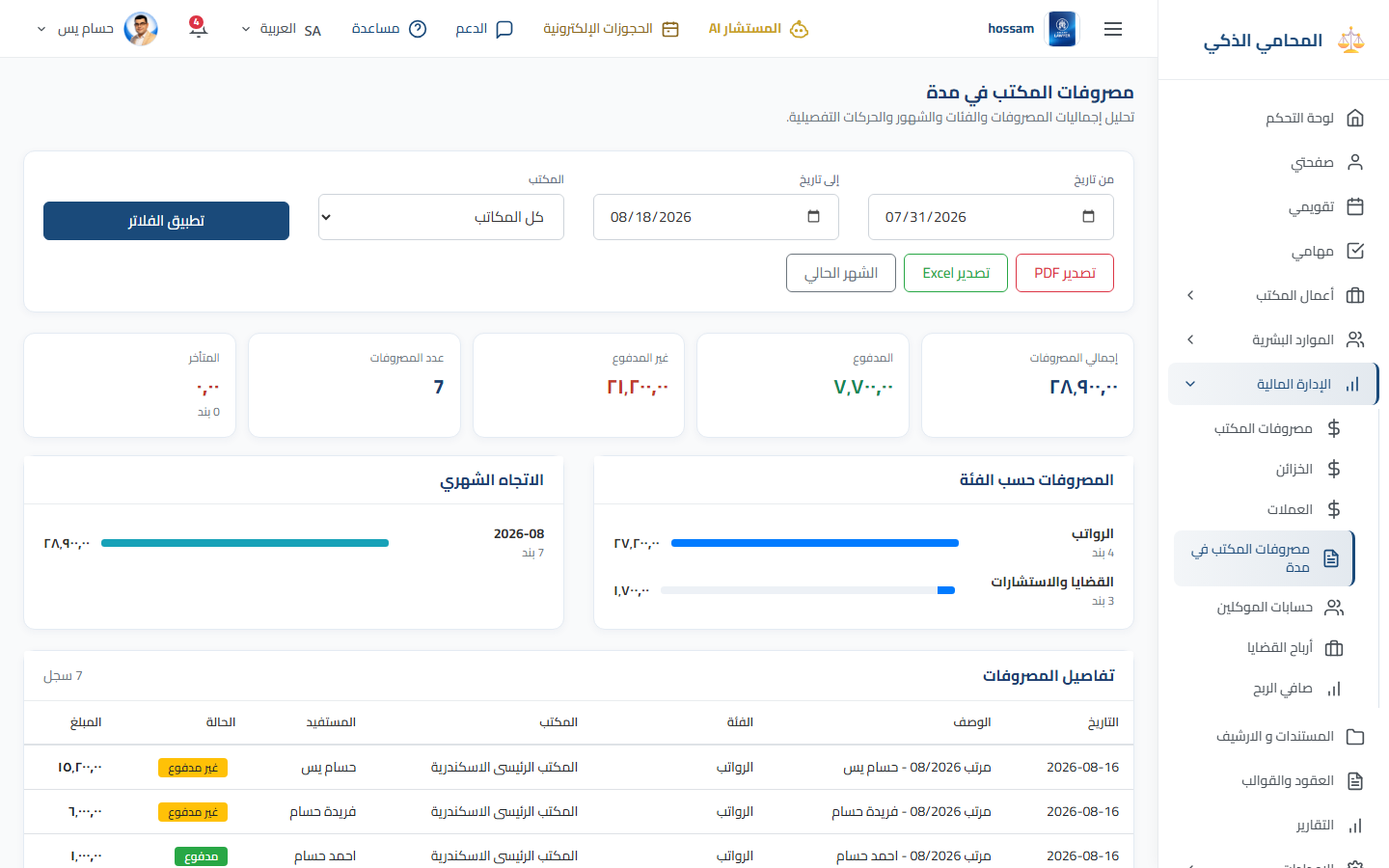The height and width of the screenshot is (868, 1389).
Task: Click the تصدير PDF button
Action: point(1065,273)
